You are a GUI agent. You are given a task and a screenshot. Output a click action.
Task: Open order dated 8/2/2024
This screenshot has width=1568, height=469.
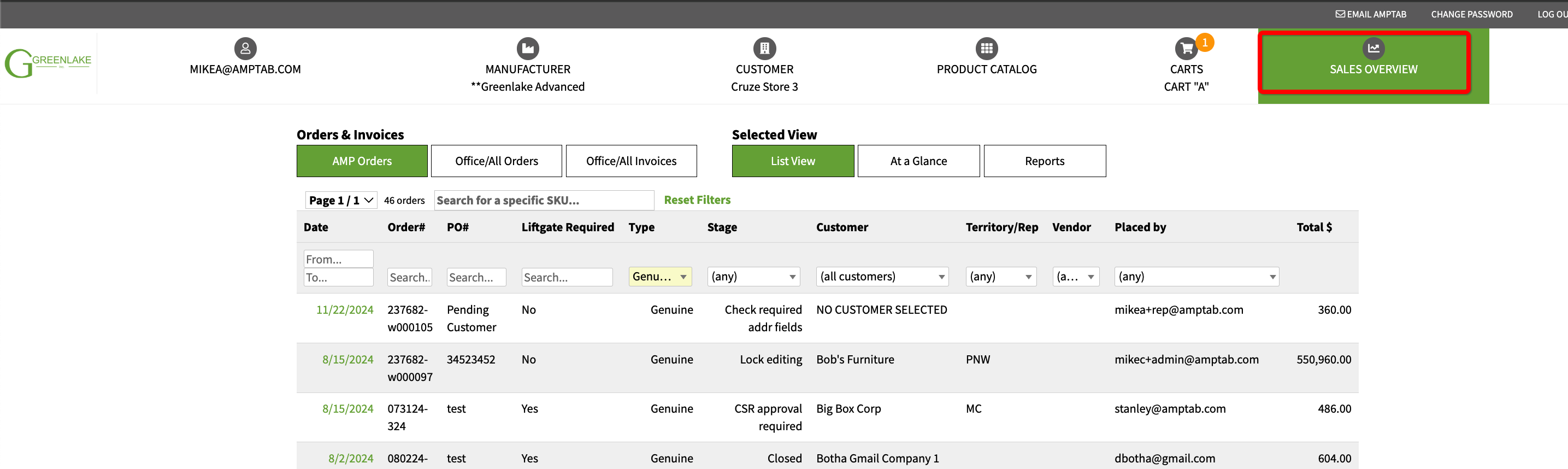coord(351,458)
